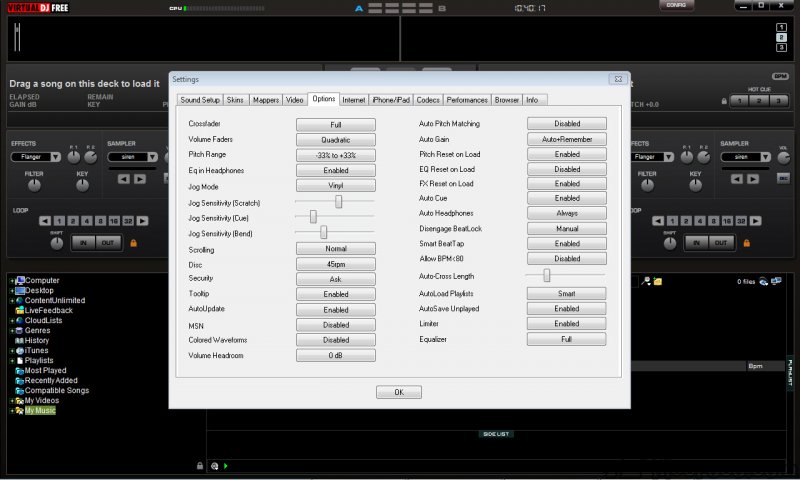Expand the Genres folder
Image resolution: width=800 pixels, height=480 pixels.
point(12,331)
